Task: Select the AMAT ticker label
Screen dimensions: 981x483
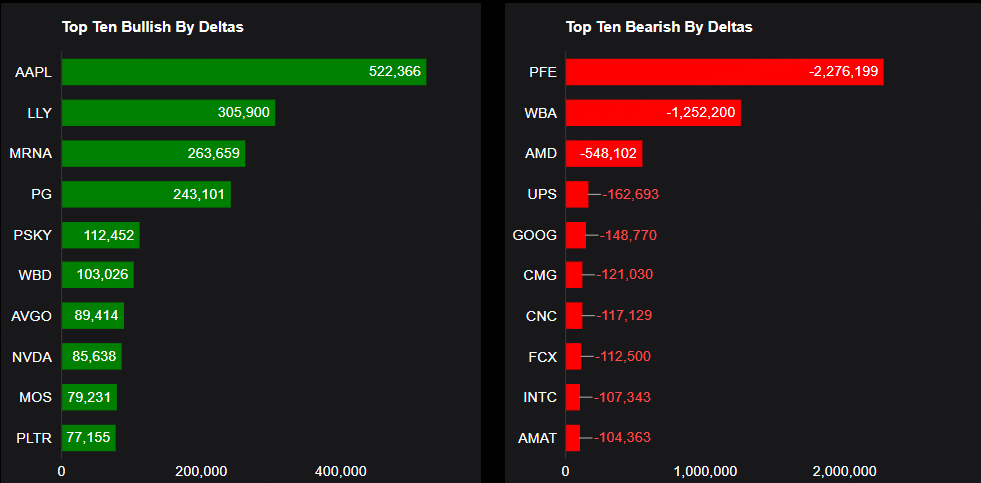Action: (x=537, y=439)
